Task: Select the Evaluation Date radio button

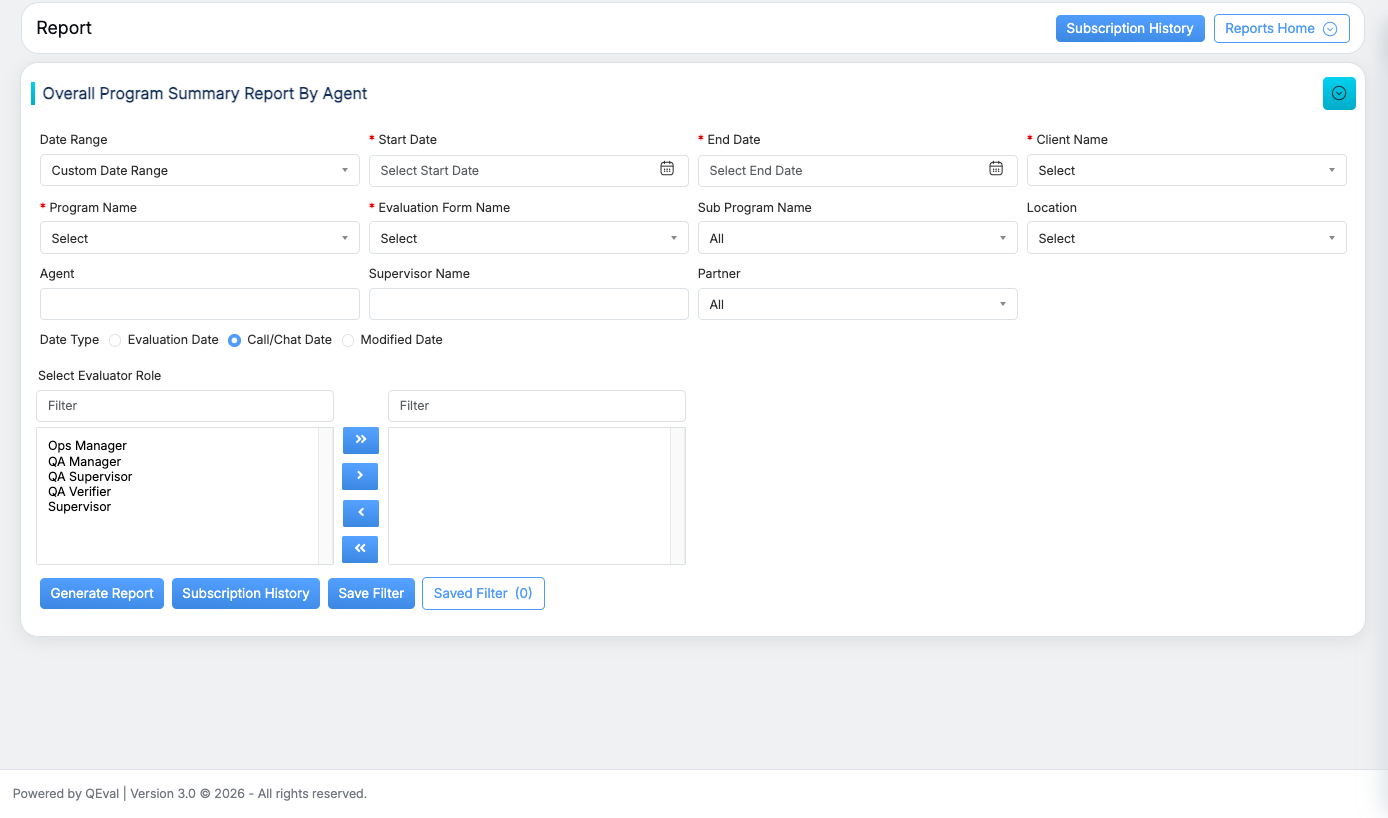Action: click(115, 340)
